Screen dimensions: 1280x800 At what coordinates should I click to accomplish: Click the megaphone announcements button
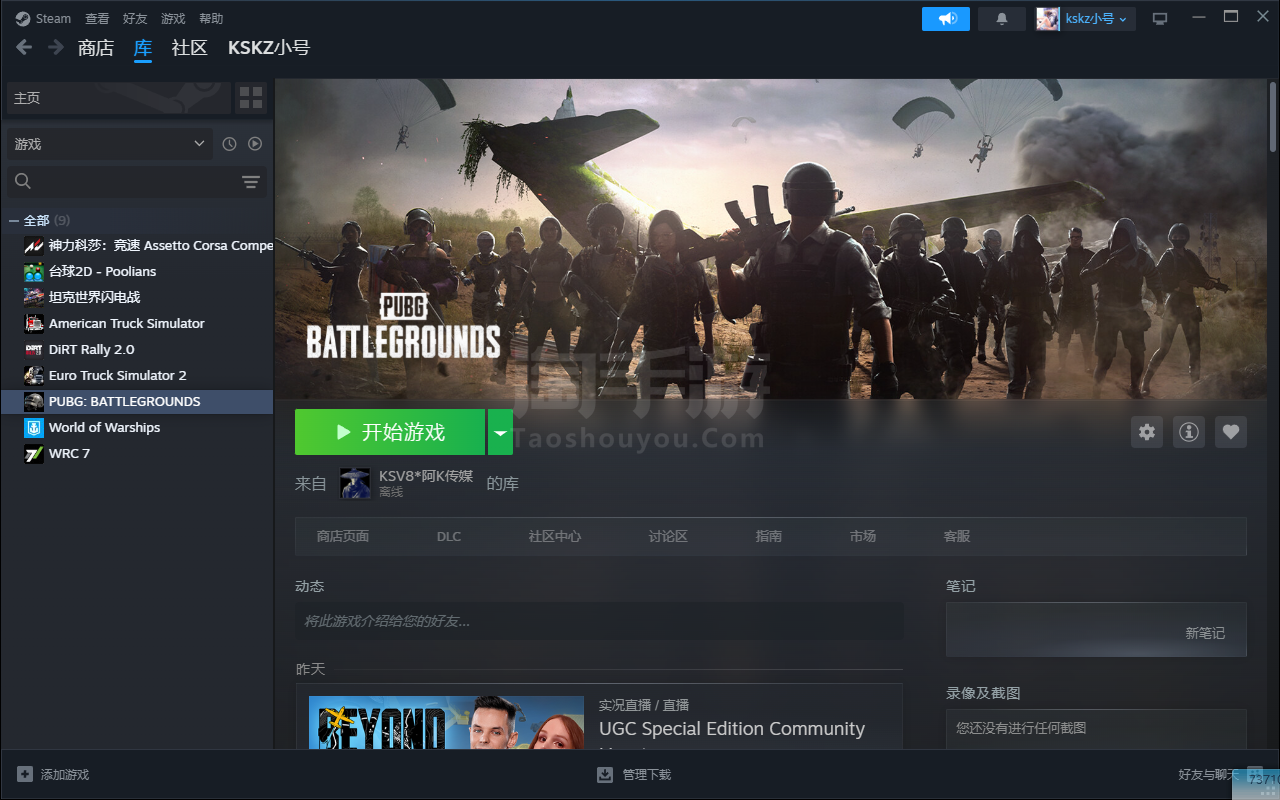coord(946,19)
